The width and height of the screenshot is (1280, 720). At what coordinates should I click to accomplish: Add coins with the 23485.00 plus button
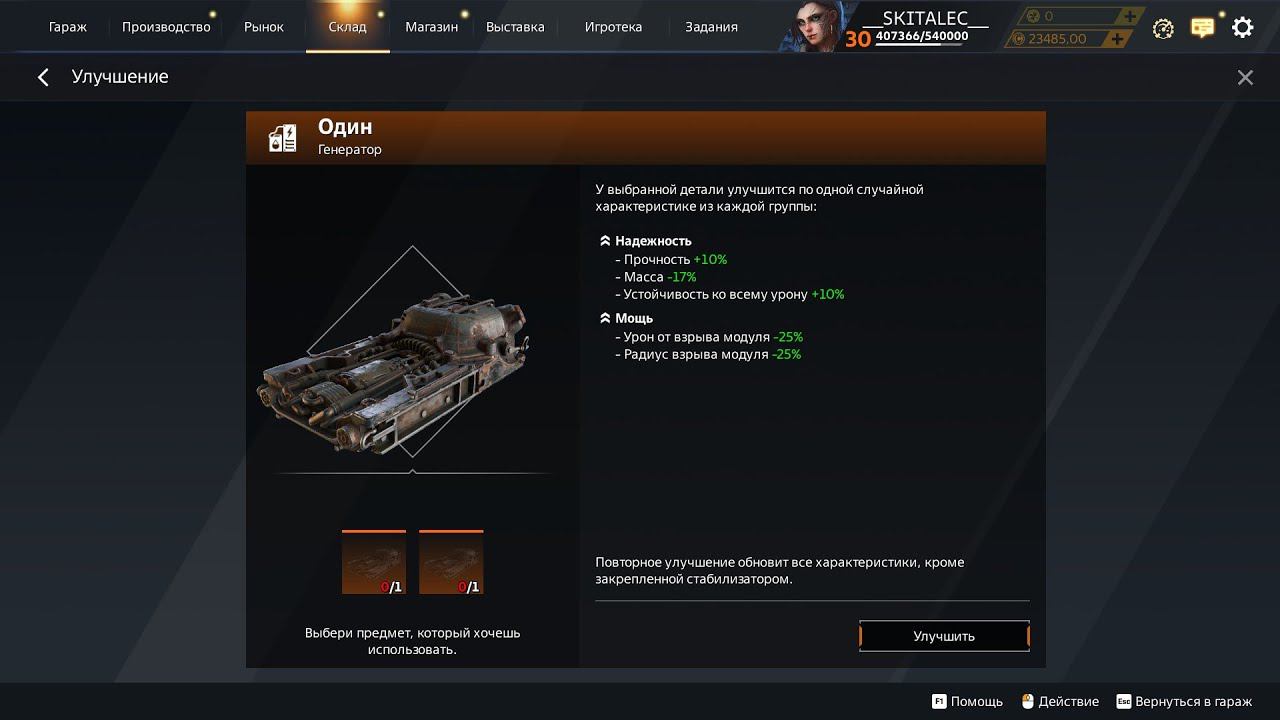1116,39
